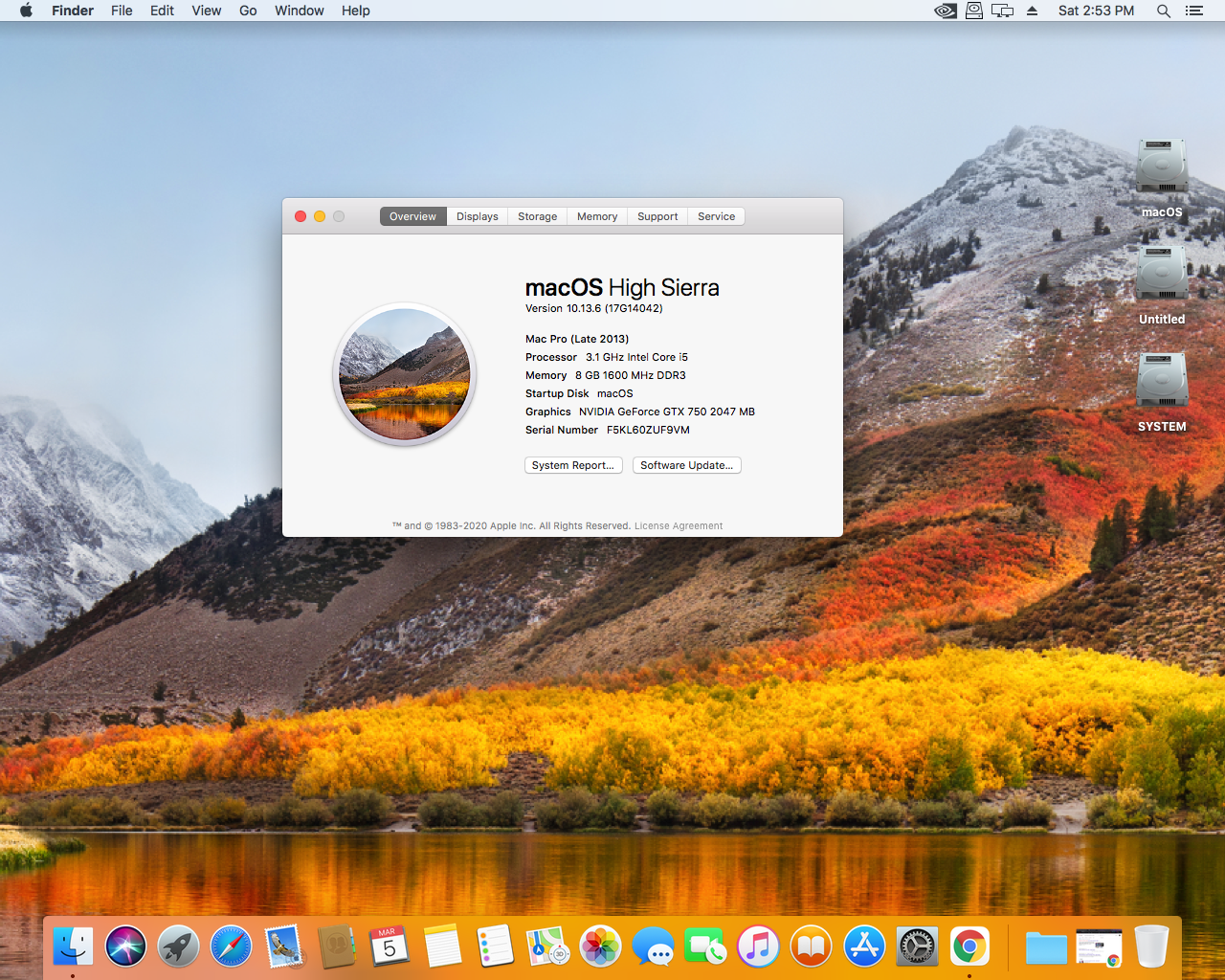The image size is (1225, 980).
Task: Open Launchpad rocket icon
Action: 178,947
